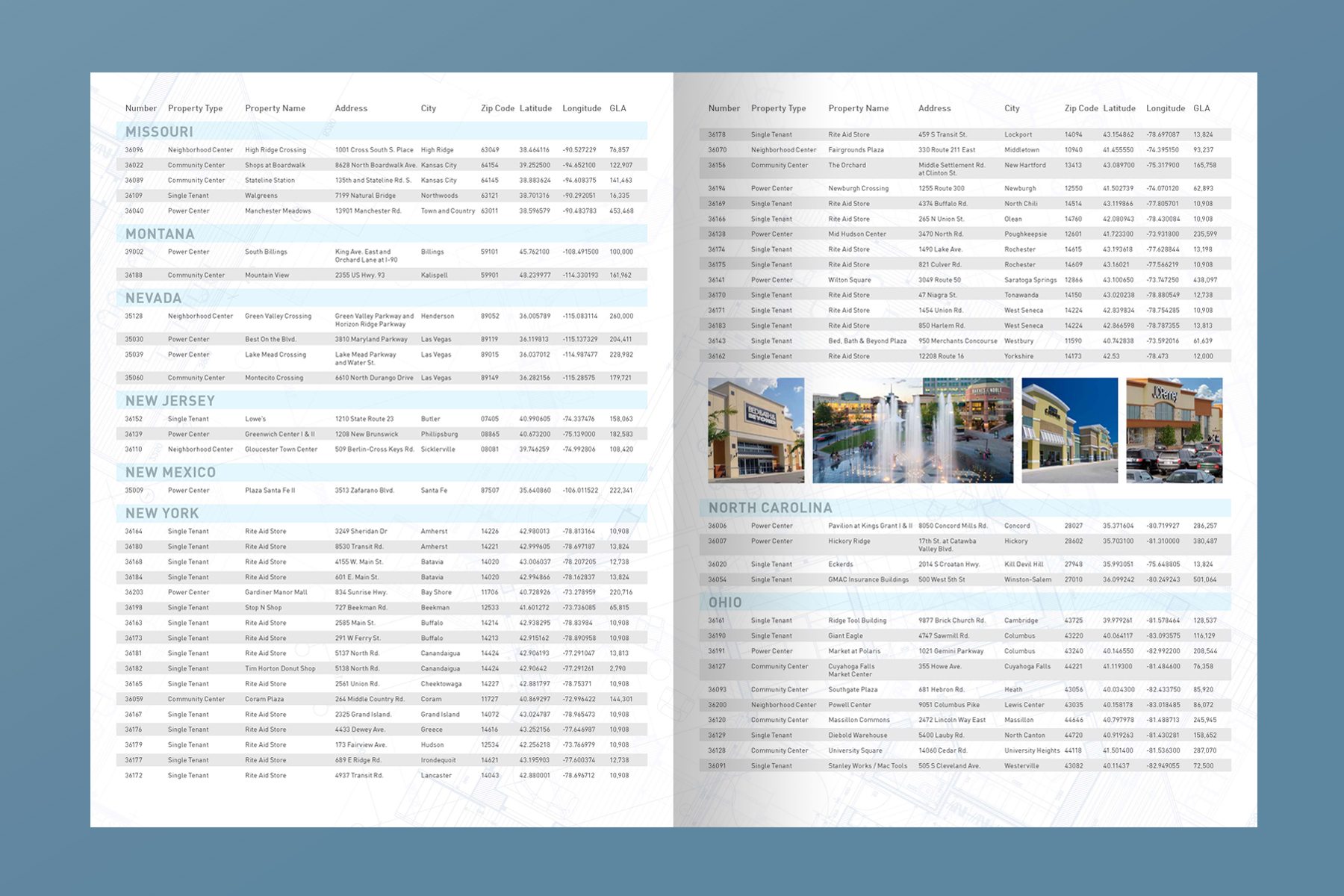Select the NORTH CAROLINA state heading

(x=770, y=508)
